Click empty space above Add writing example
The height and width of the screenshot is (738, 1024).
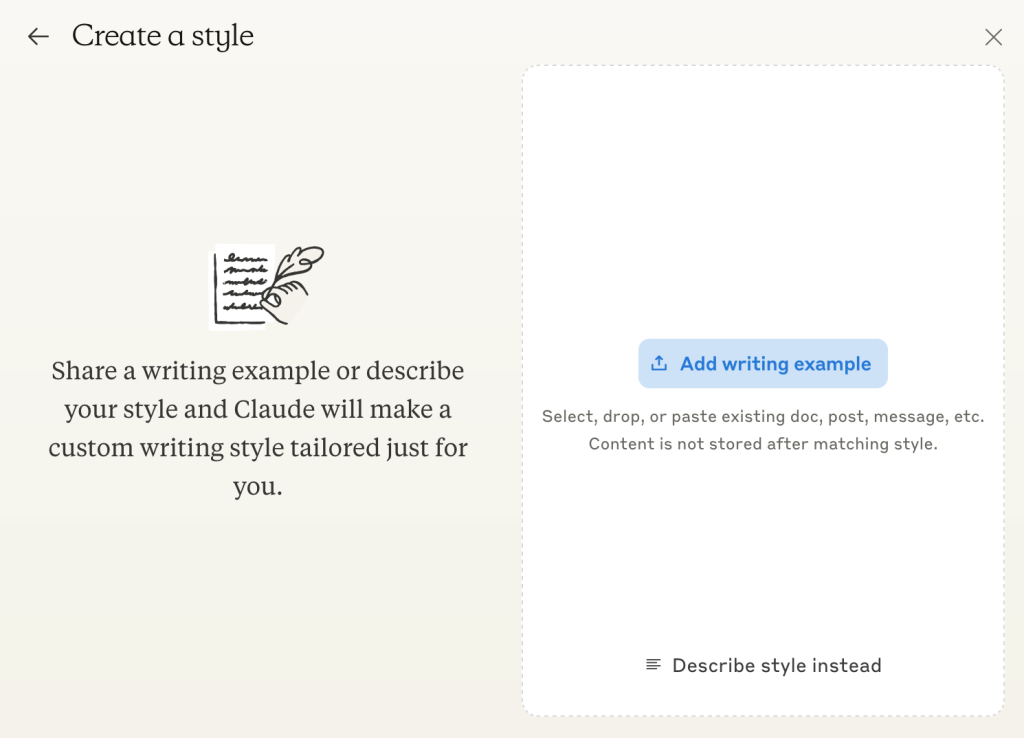[763, 196]
